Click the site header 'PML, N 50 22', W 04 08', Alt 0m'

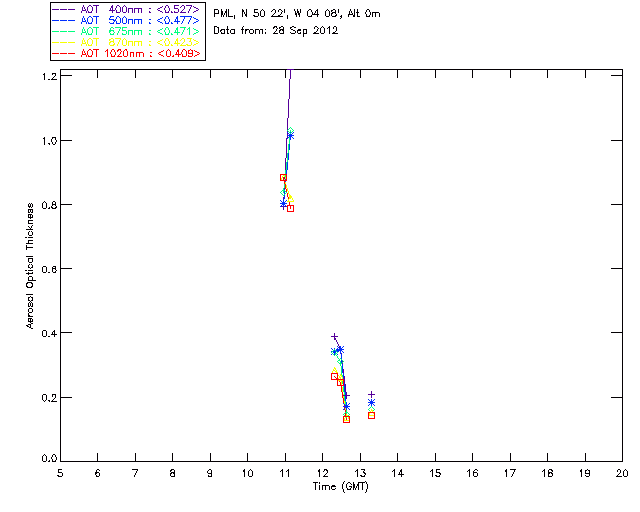point(297,13)
